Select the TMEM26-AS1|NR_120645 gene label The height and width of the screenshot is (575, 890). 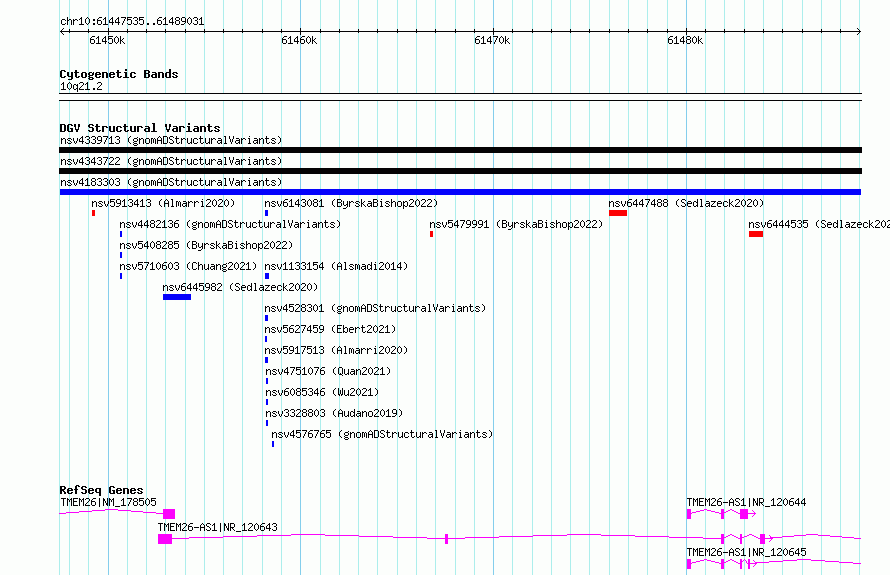tap(746, 552)
